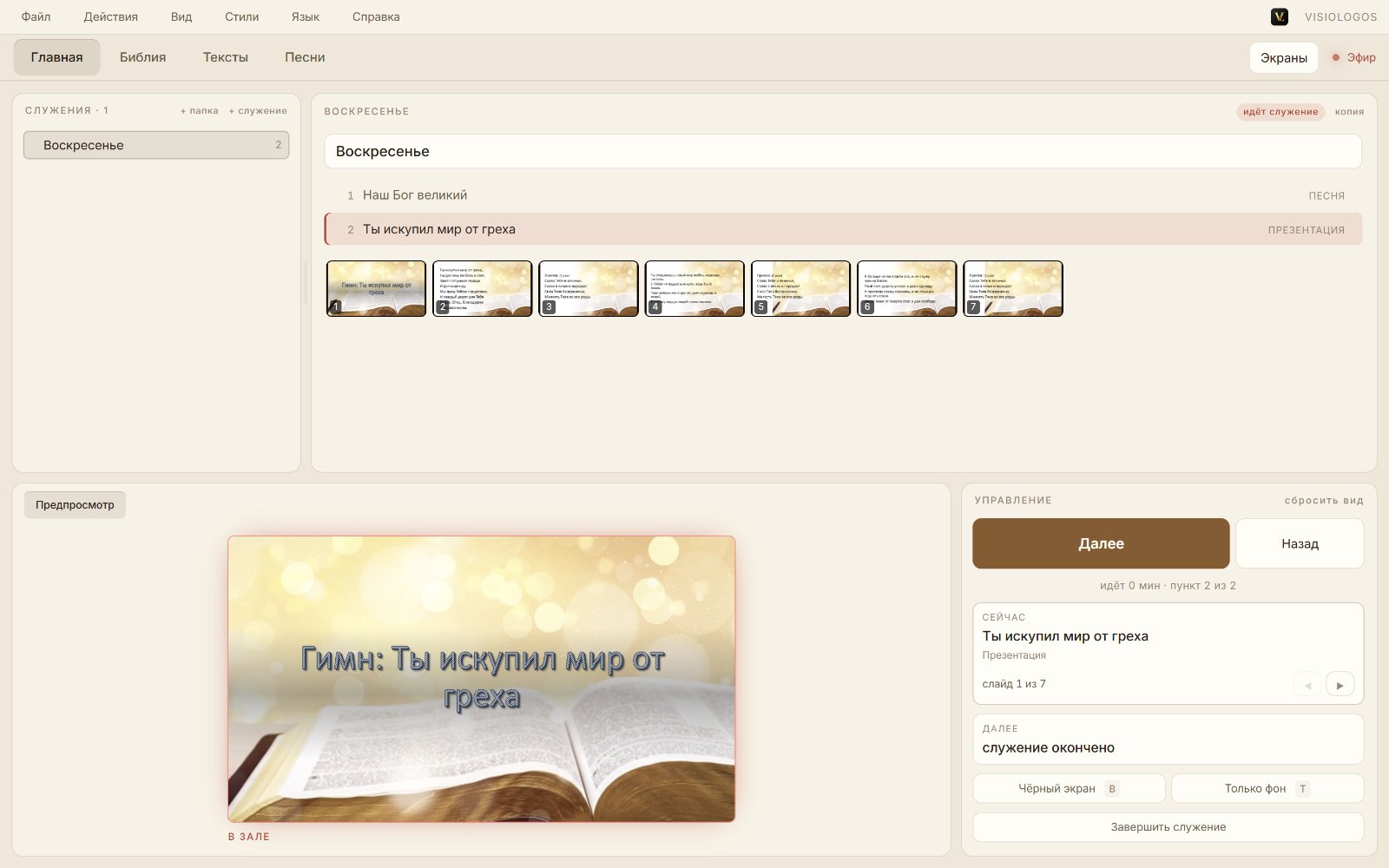Viewport: 1389px width, 868px height.
Task: Open the Экраны button
Action: pyautogui.click(x=1284, y=57)
